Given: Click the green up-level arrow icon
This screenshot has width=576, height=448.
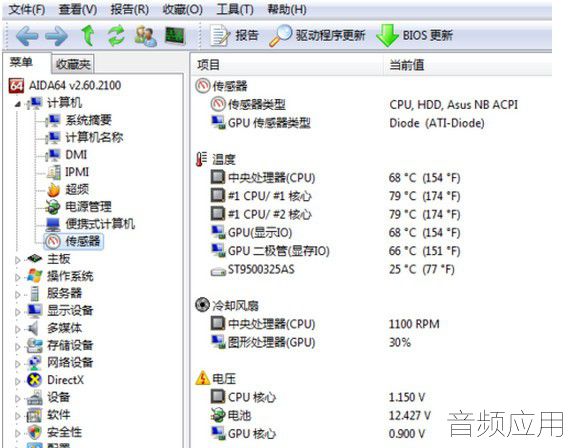Looking at the screenshot, I should point(87,36).
